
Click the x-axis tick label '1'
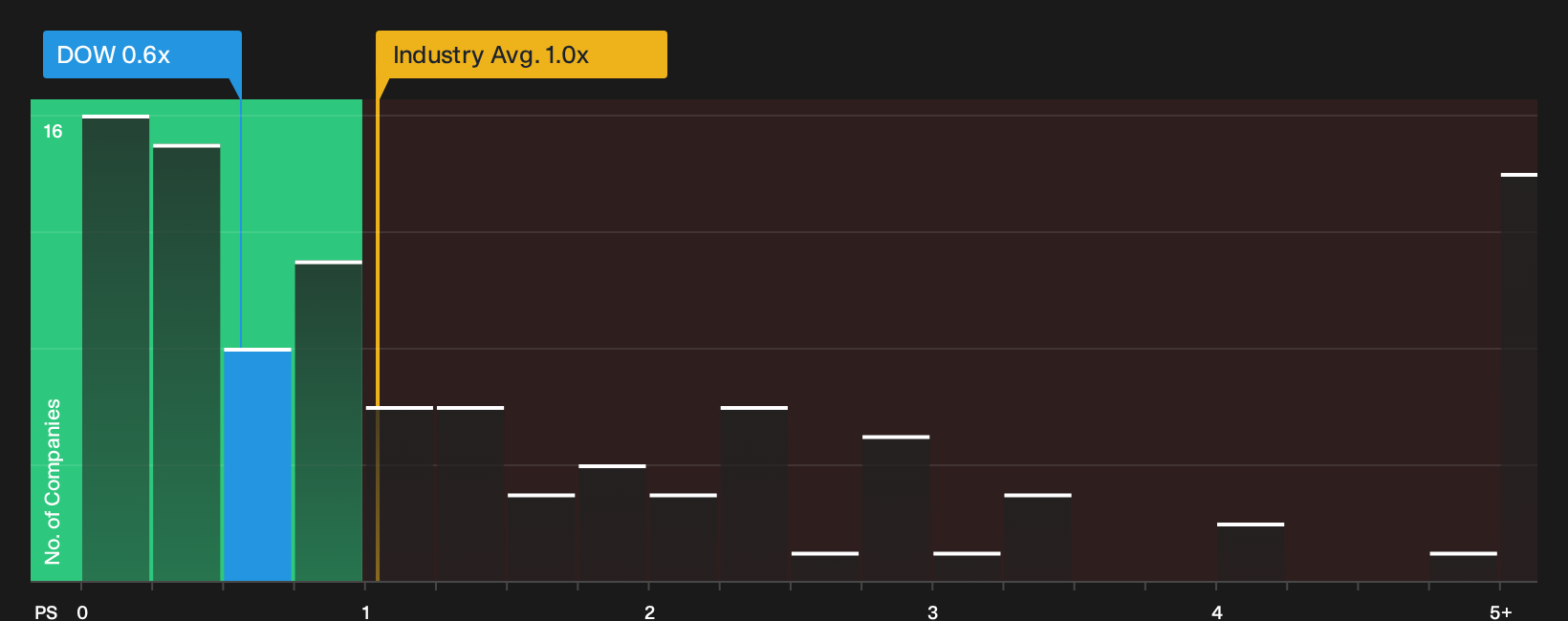[365, 612]
